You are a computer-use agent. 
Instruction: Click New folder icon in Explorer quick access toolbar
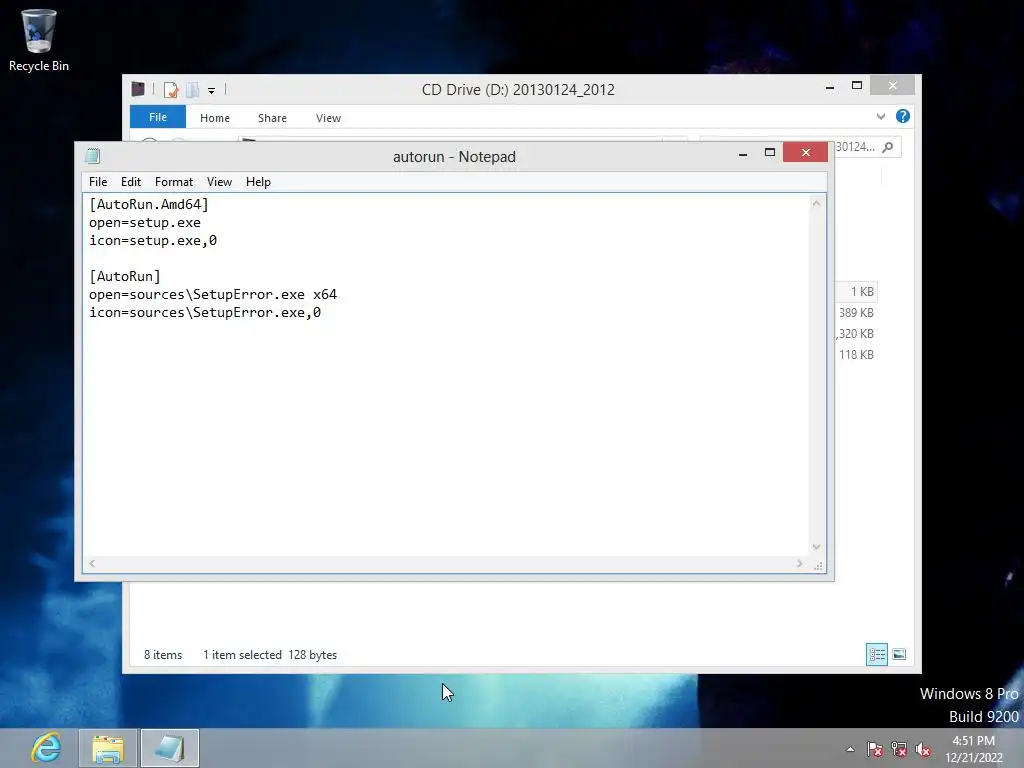193,89
